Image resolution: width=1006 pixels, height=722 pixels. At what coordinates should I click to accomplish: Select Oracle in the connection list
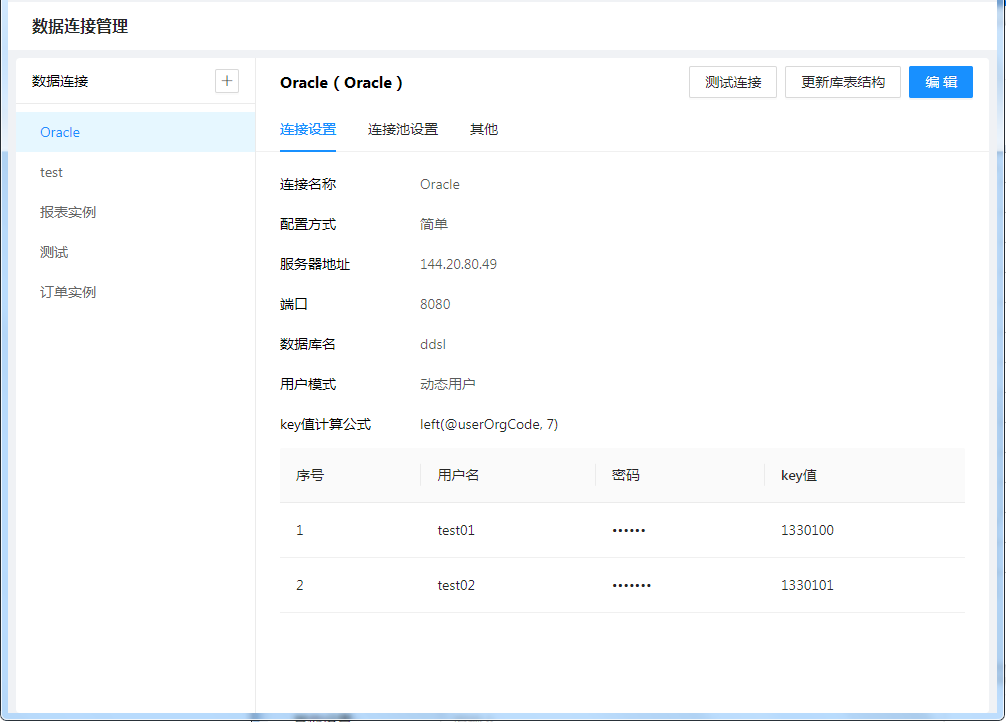pos(60,132)
